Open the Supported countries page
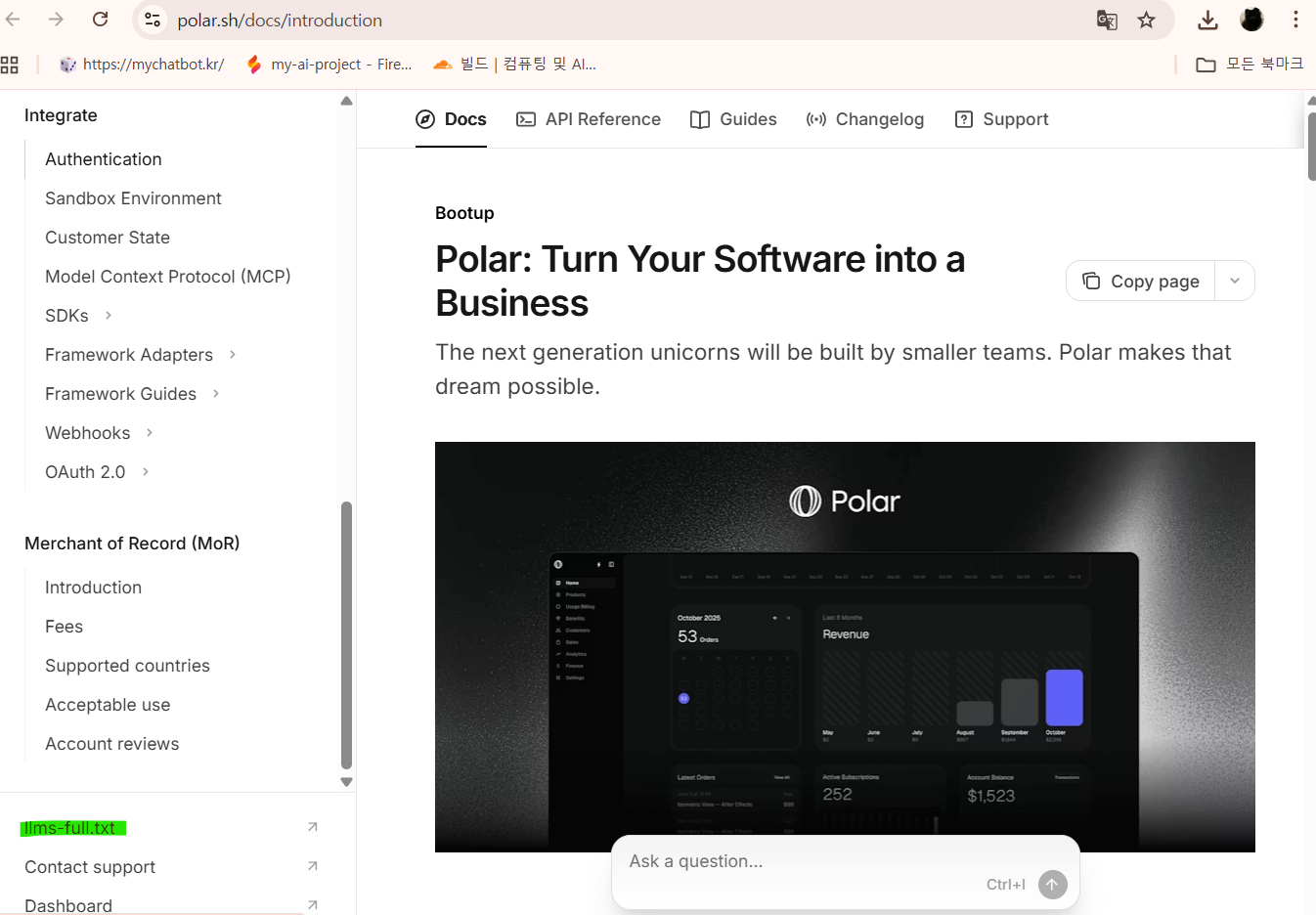The height and width of the screenshot is (915, 1316). coord(127,666)
